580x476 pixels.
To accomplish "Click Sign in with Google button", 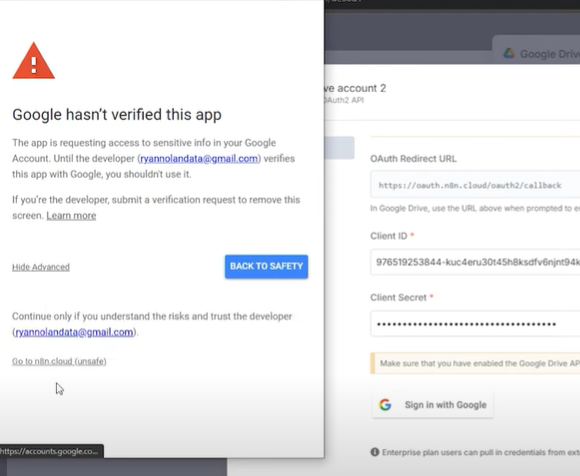I will [x=432, y=405].
